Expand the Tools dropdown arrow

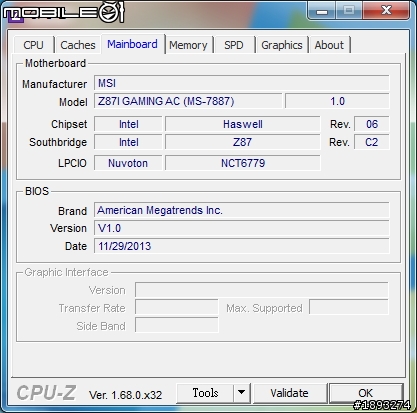click(242, 393)
